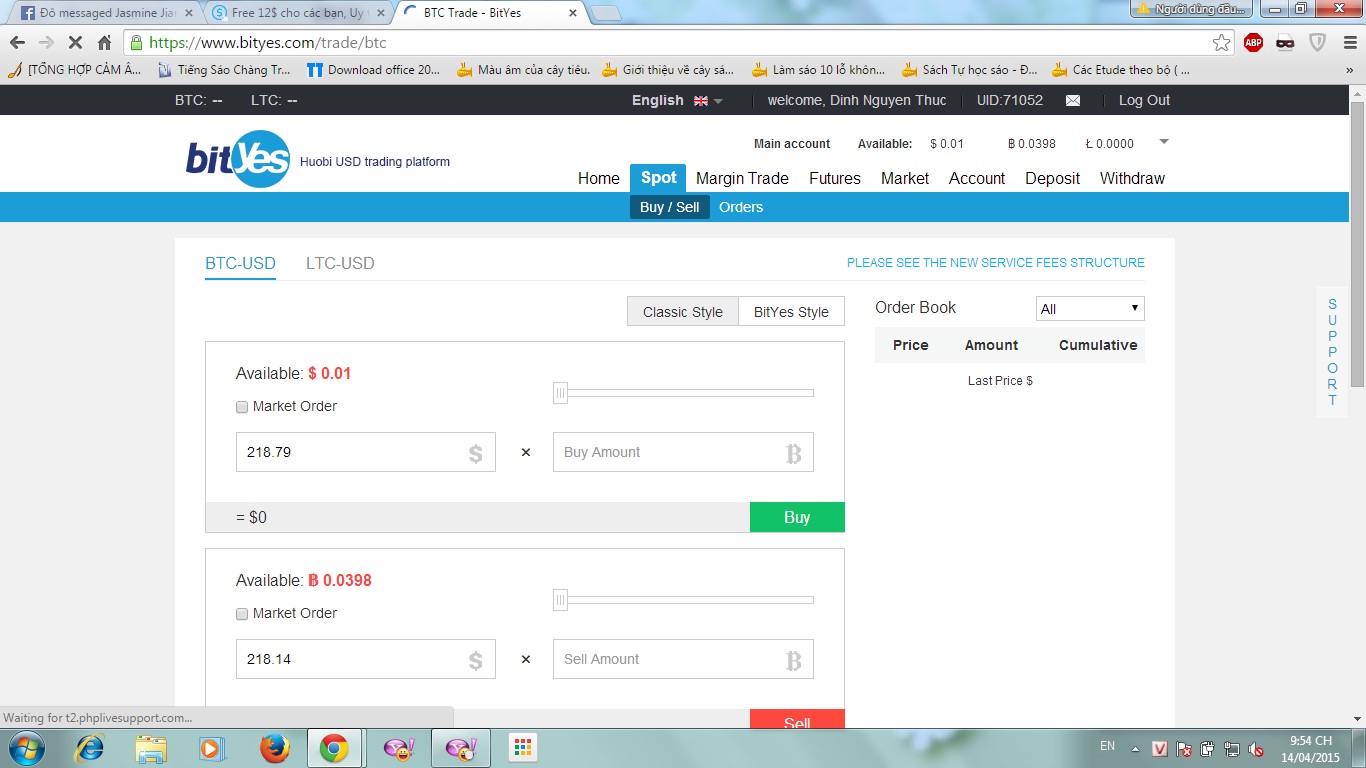Open the Market section
Screen dimensions: 1366x768
[905, 178]
